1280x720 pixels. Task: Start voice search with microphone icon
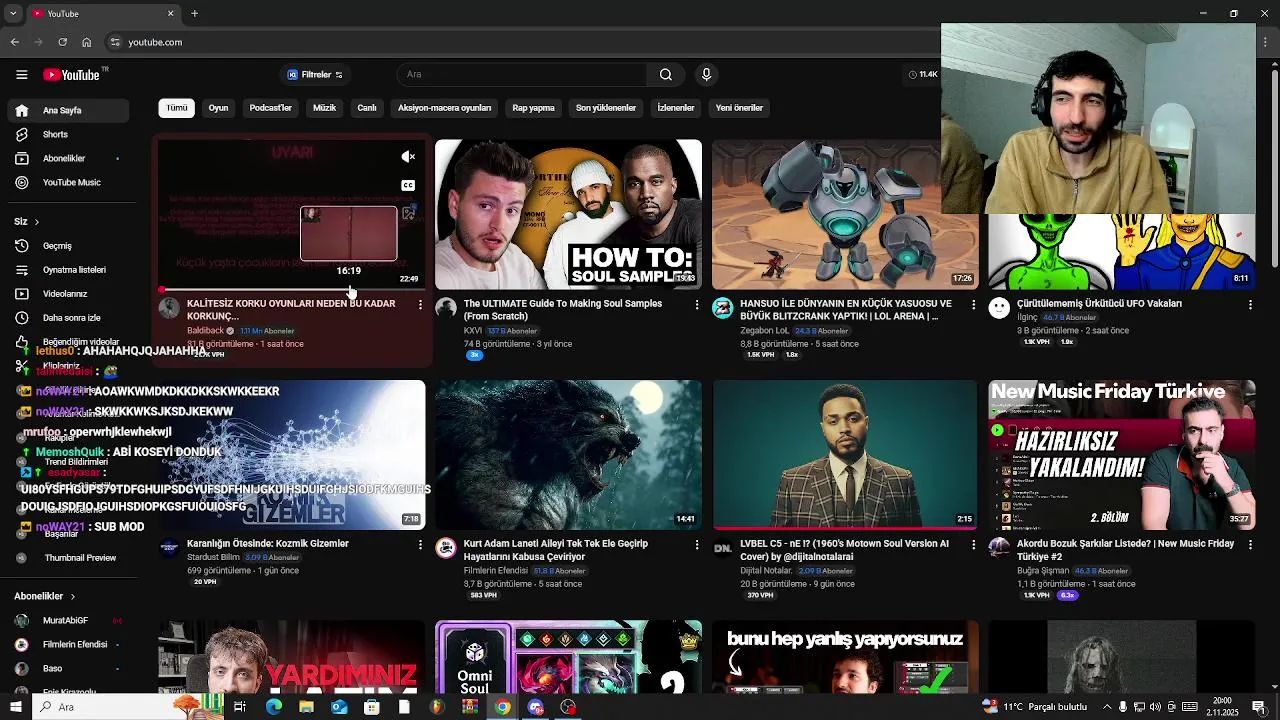pyautogui.click(x=706, y=75)
